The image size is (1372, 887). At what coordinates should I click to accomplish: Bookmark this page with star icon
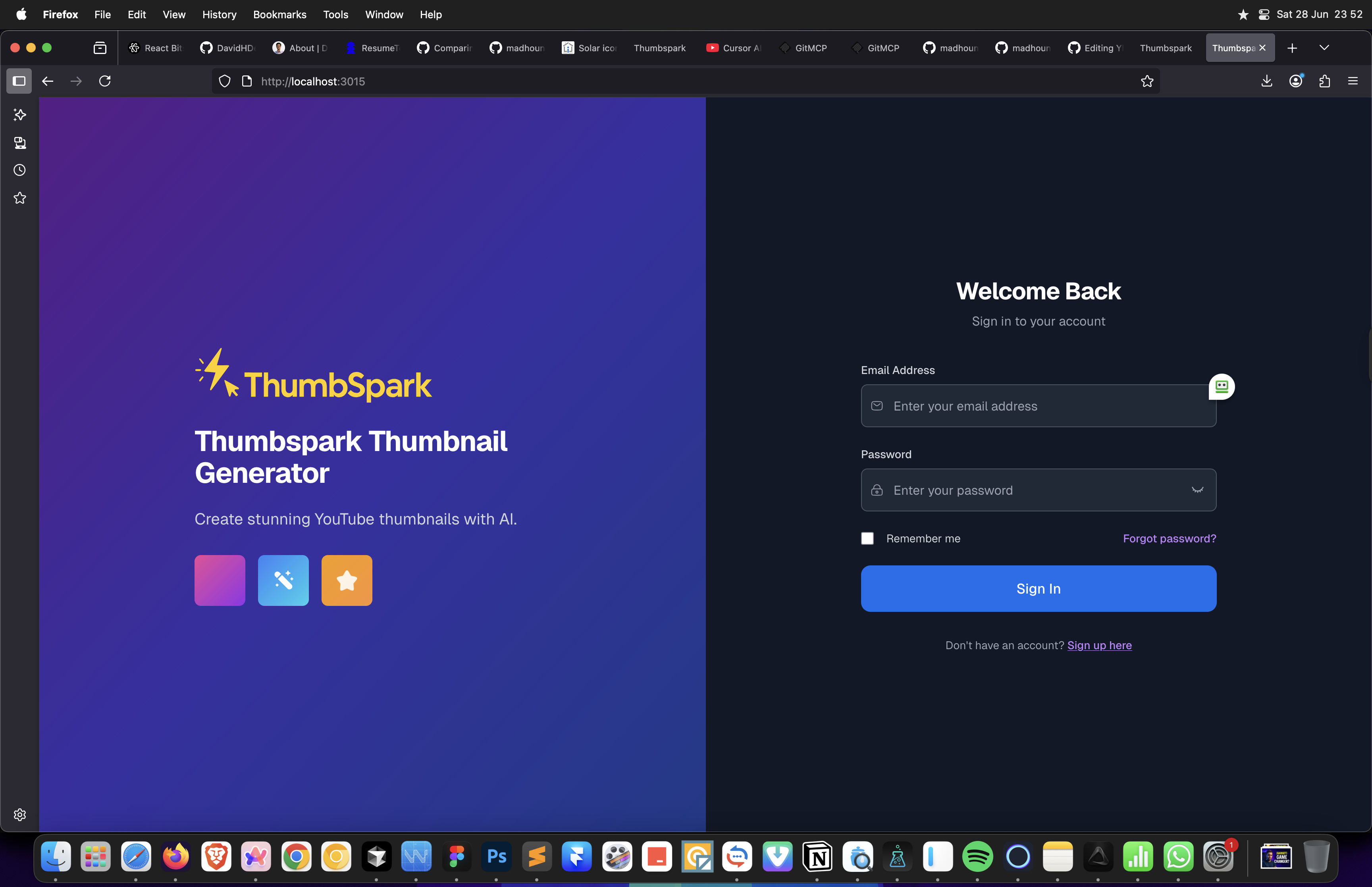point(1147,81)
